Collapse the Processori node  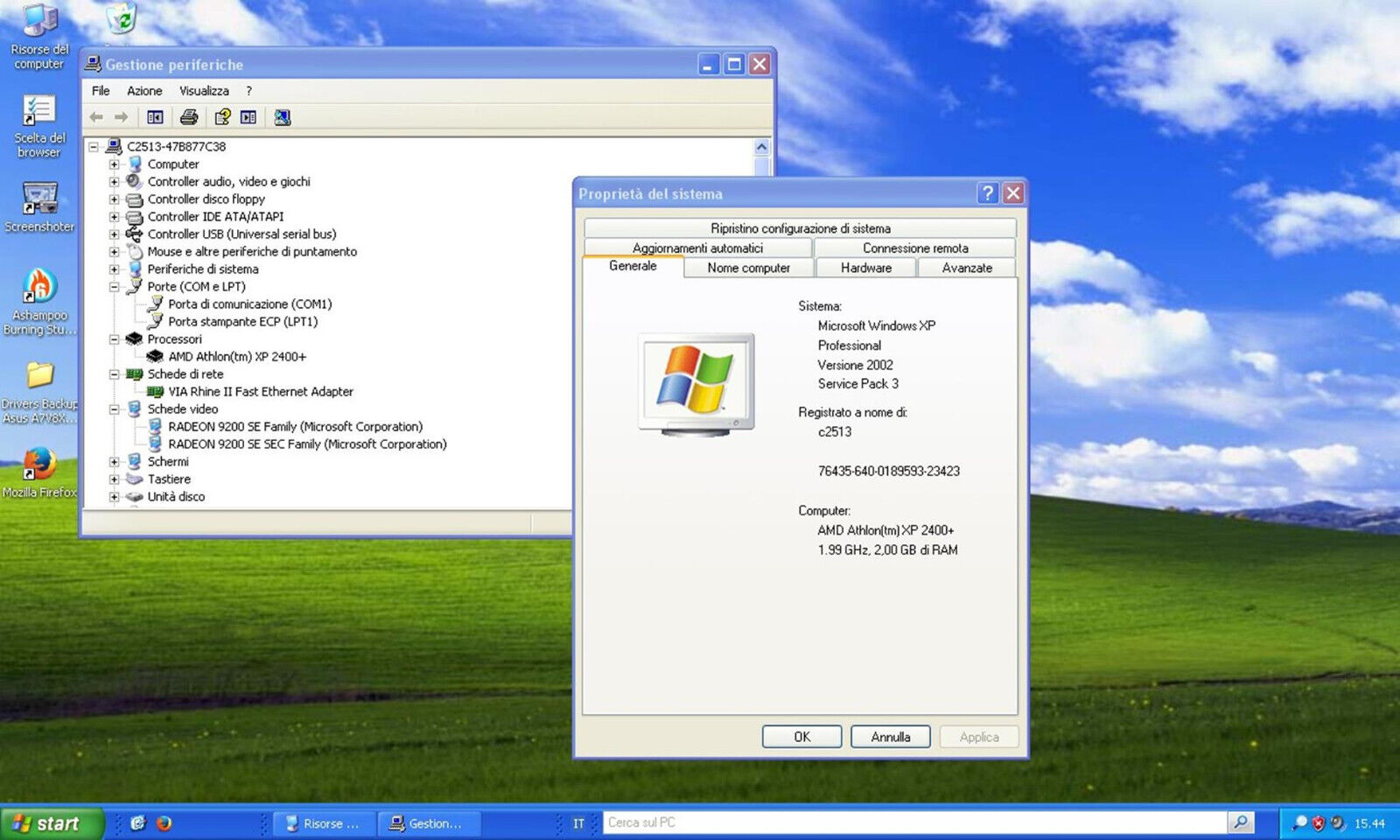click(x=114, y=339)
